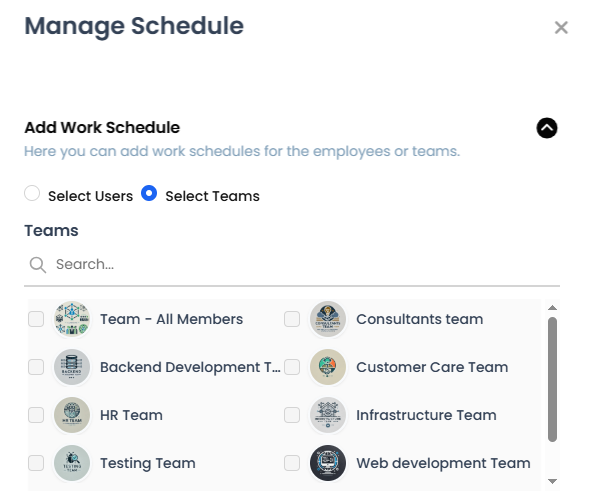The image size is (591, 501).
Task: Click the Backend Development Team avatar icon
Action: pos(72,367)
